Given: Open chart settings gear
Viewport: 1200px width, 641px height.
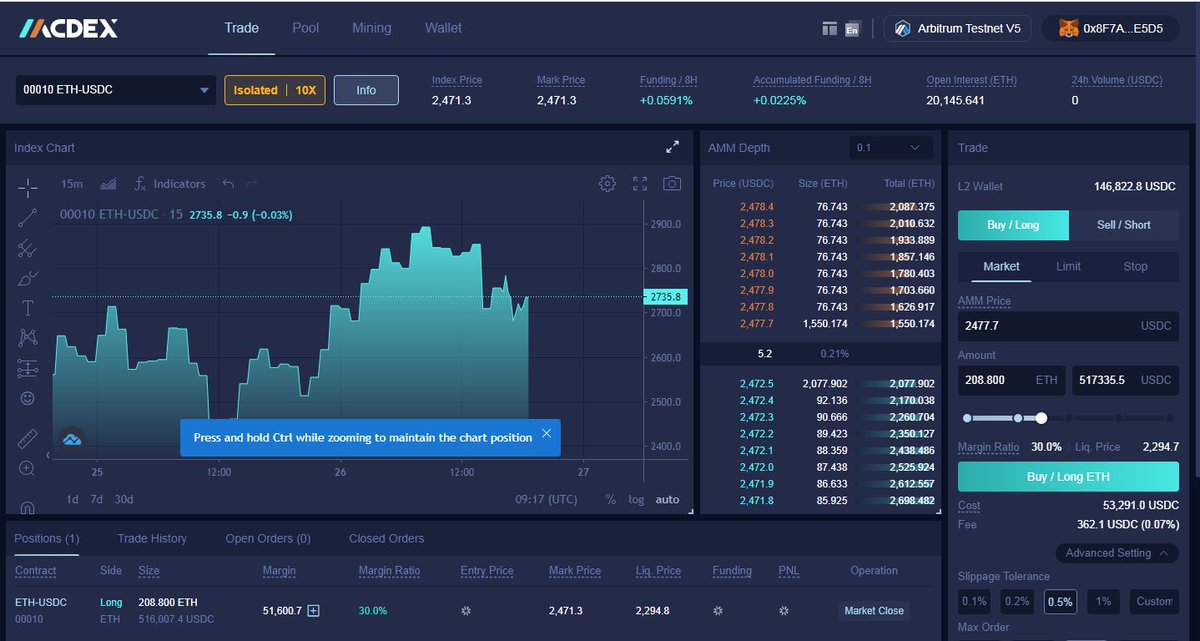Looking at the screenshot, I should tap(607, 184).
